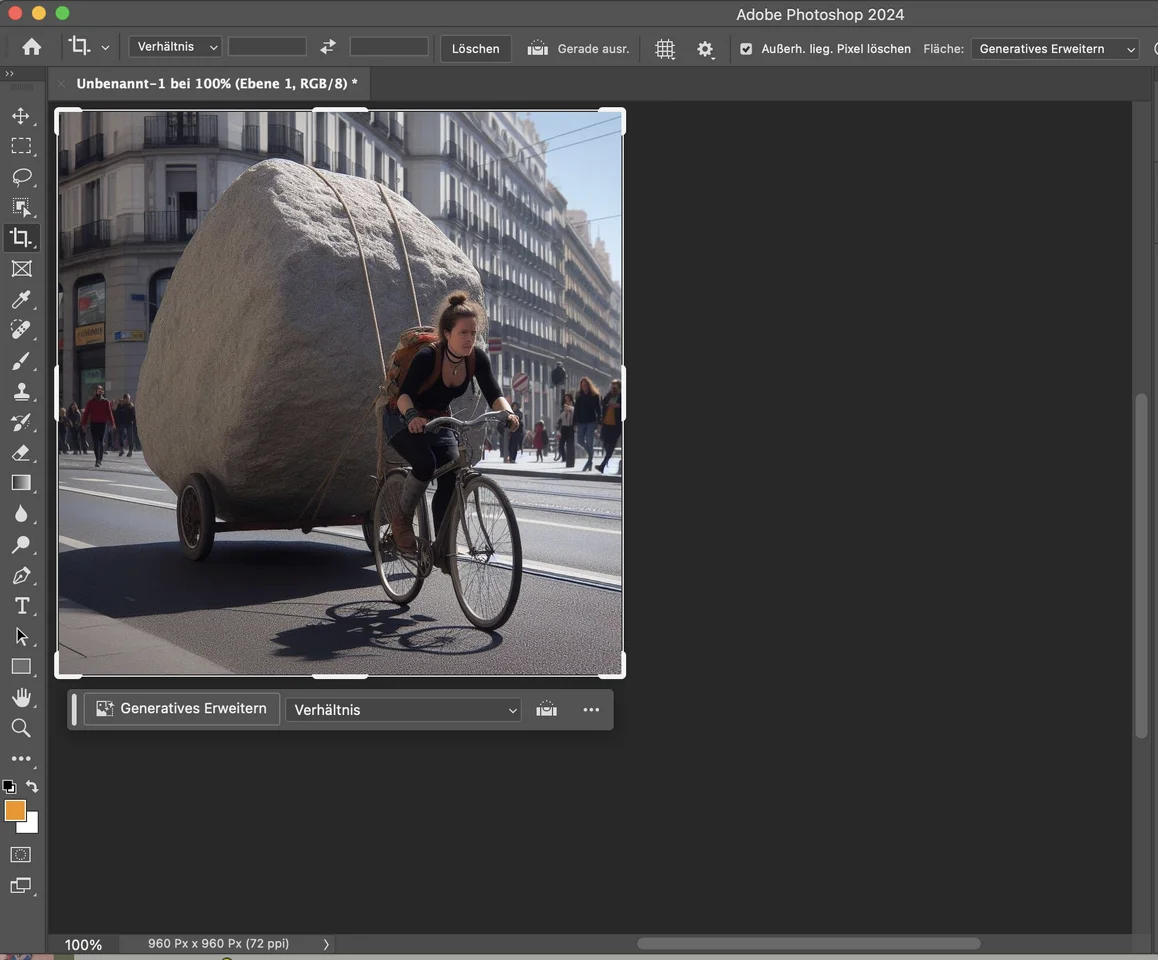The width and height of the screenshot is (1158, 960).
Task: Click the crop width input field
Action: click(x=267, y=48)
